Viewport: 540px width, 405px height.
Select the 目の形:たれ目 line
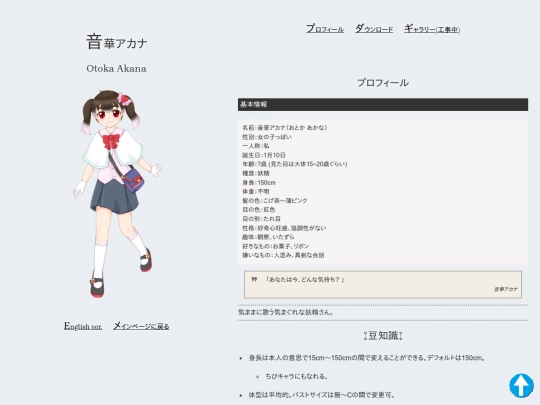(x=261, y=219)
